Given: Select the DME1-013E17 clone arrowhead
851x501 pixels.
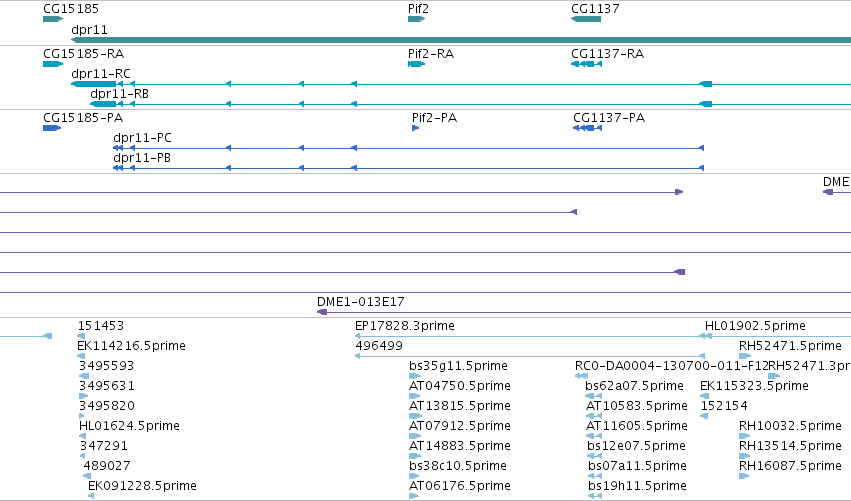Looking at the screenshot, I should (322, 312).
